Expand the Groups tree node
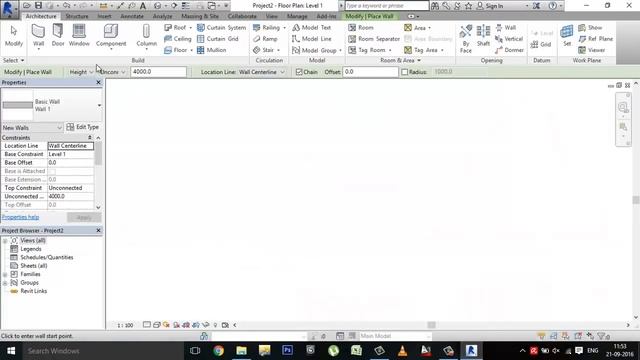The image size is (640, 360). tap(5, 283)
